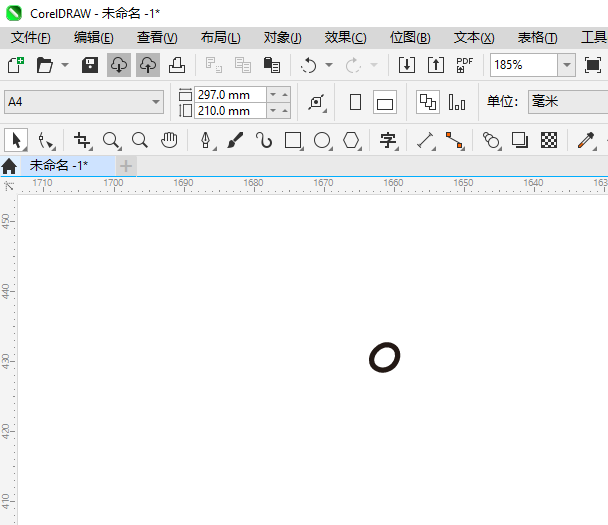Open the units dropdown showing 毫米
This screenshot has height=525, width=608.
click(x=568, y=102)
